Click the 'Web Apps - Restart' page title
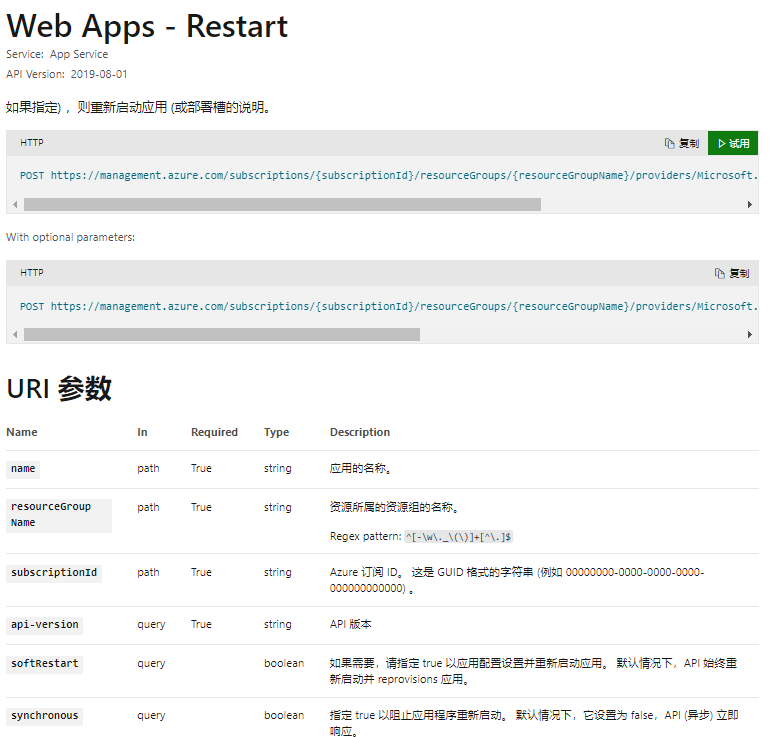Screen dimensions: 770x737 147,25
